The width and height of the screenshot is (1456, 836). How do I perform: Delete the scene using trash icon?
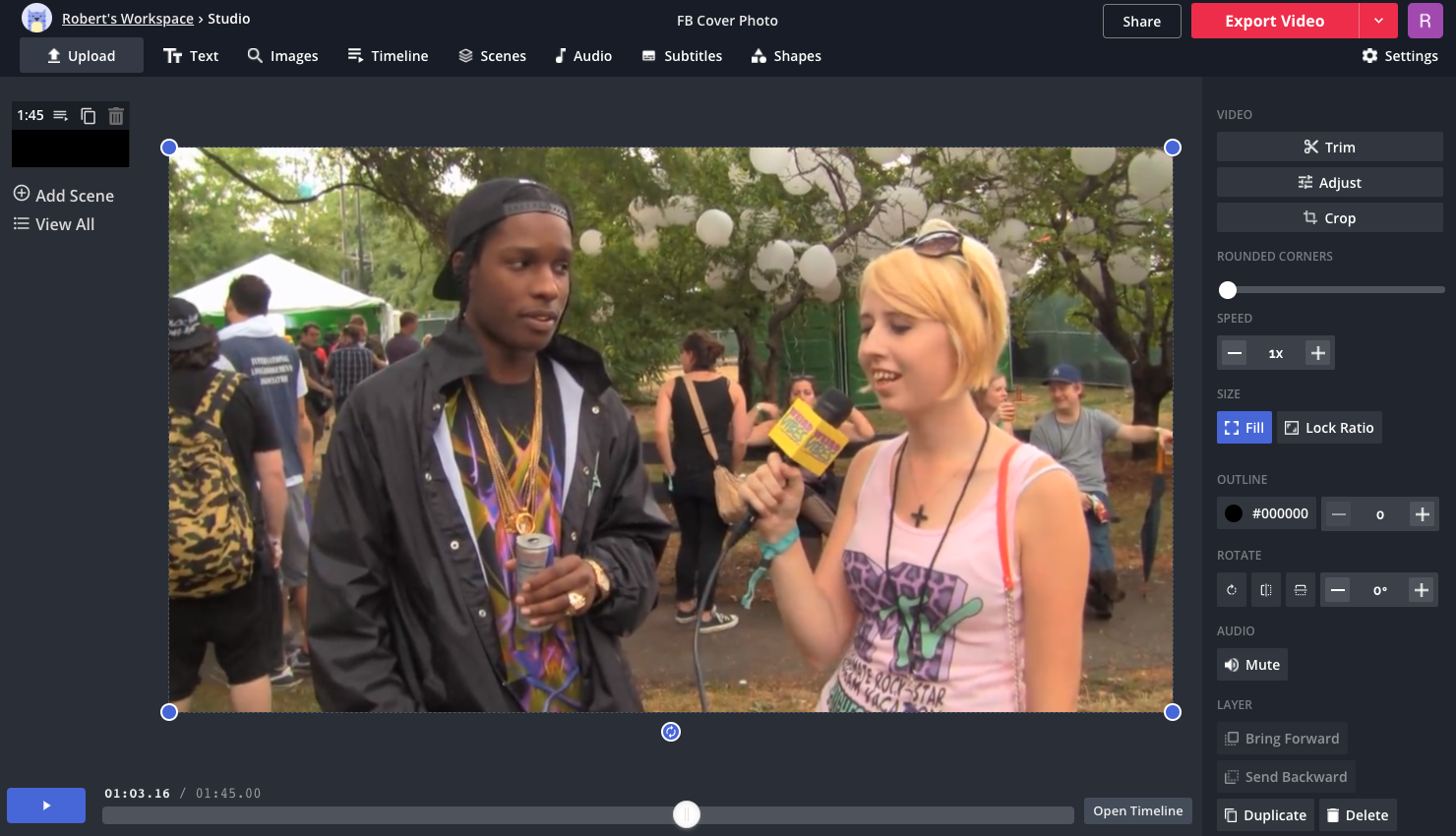116,116
